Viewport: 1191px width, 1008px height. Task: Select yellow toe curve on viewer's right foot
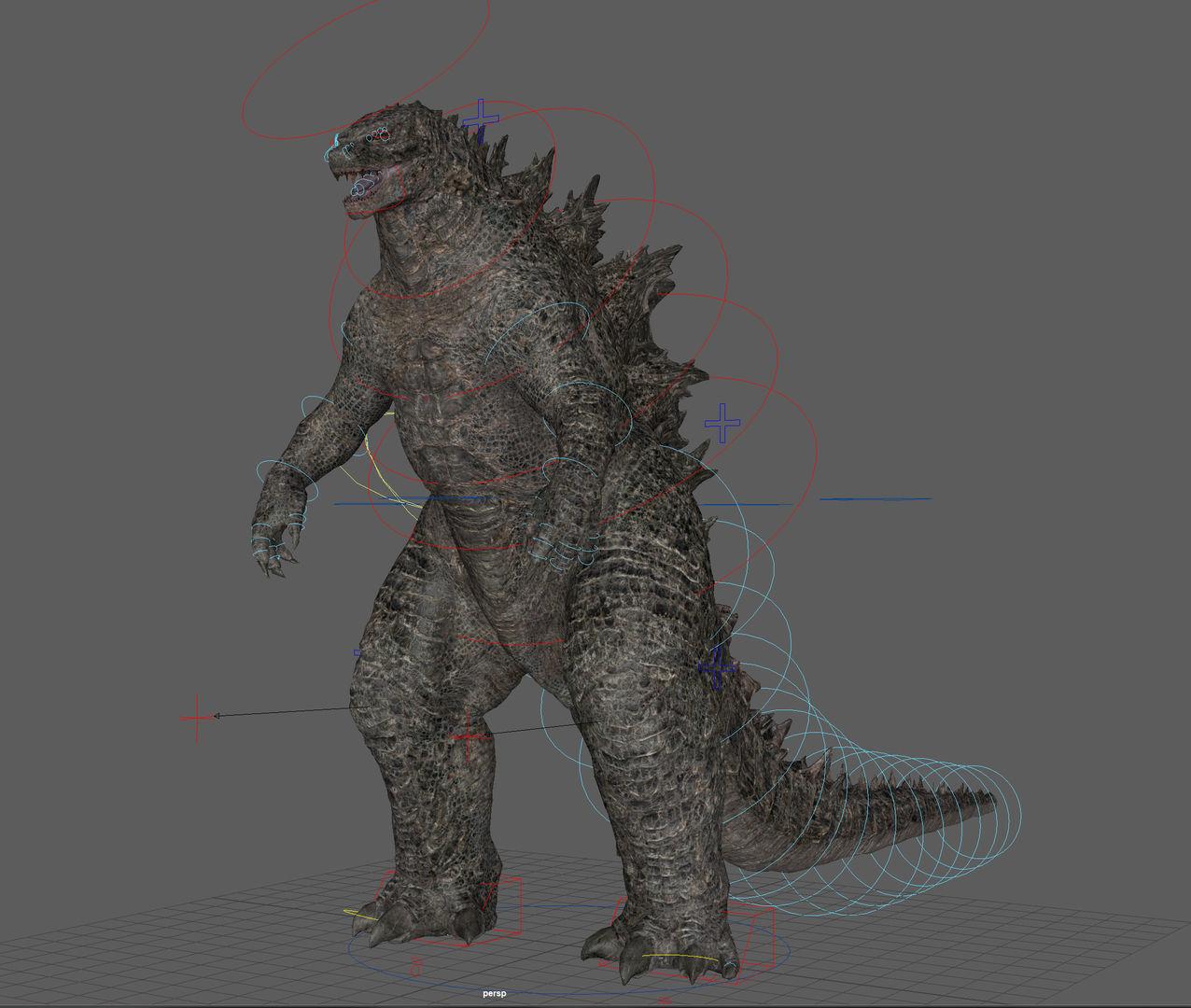click(x=680, y=957)
